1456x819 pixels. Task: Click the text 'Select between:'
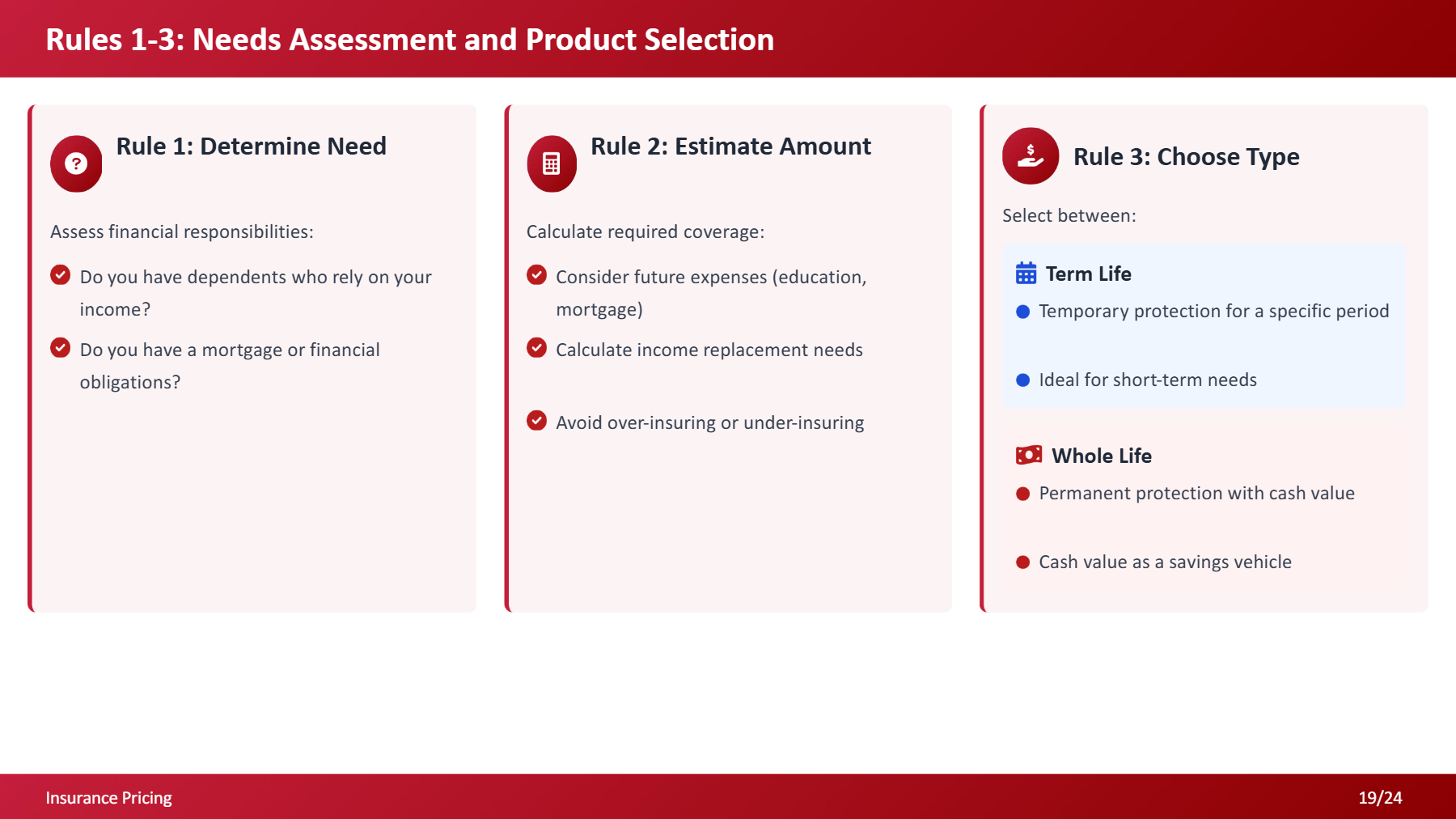tap(1069, 216)
